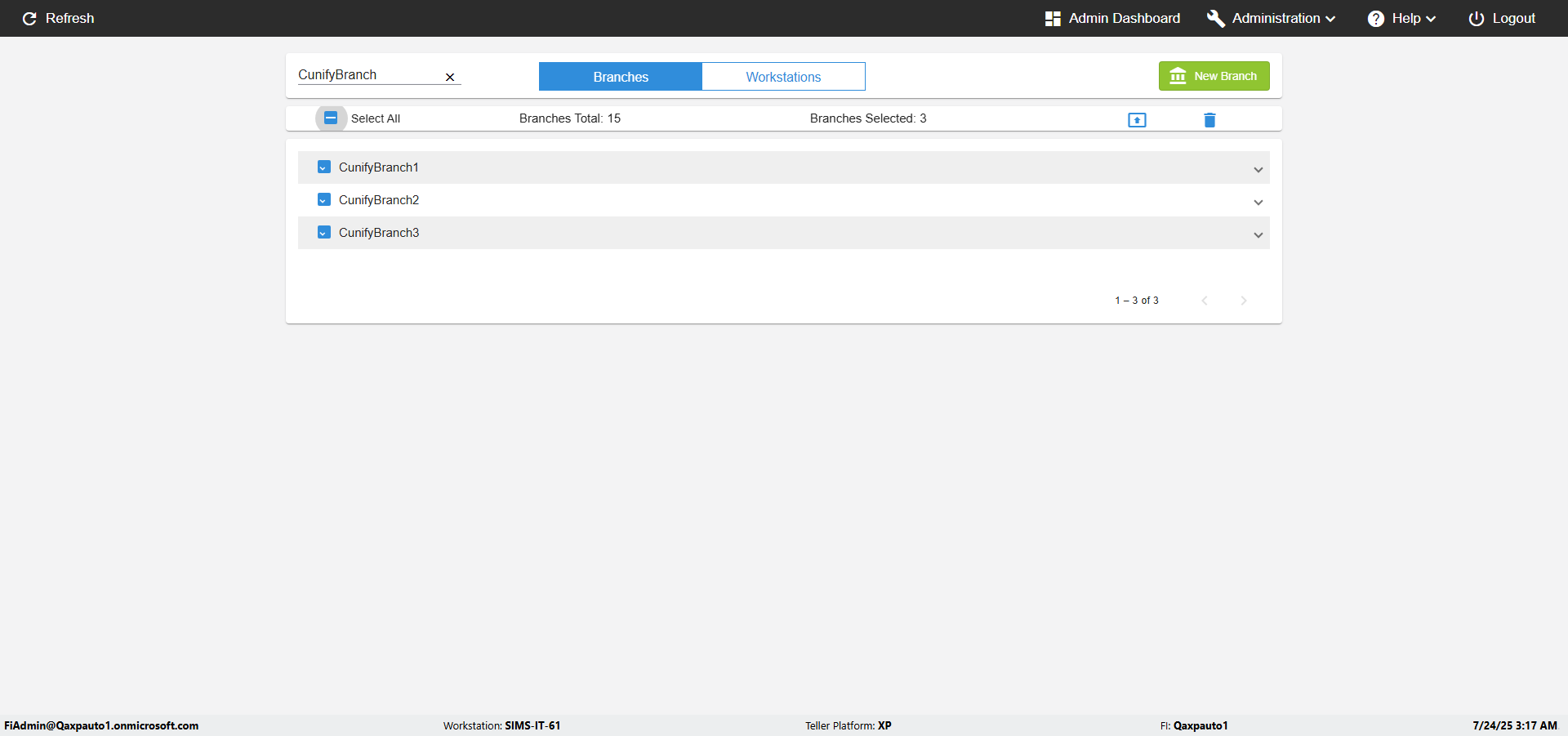This screenshot has width=1568, height=736.
Task: Open the Administration menu
Action: 1271,18
